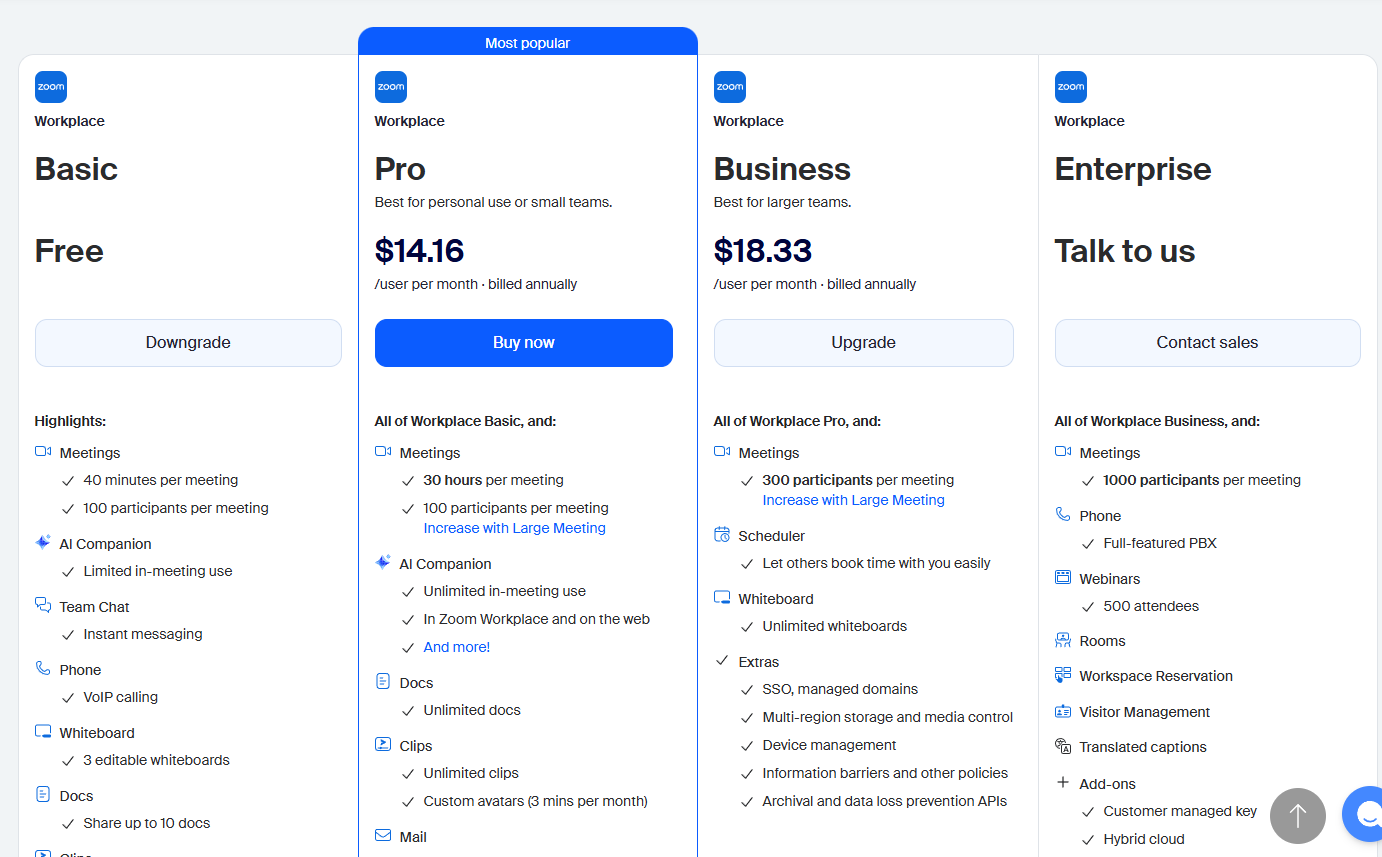Click the Visitor Management badge icon
The image size is (1382, 857).
(x=1063, y=711)
